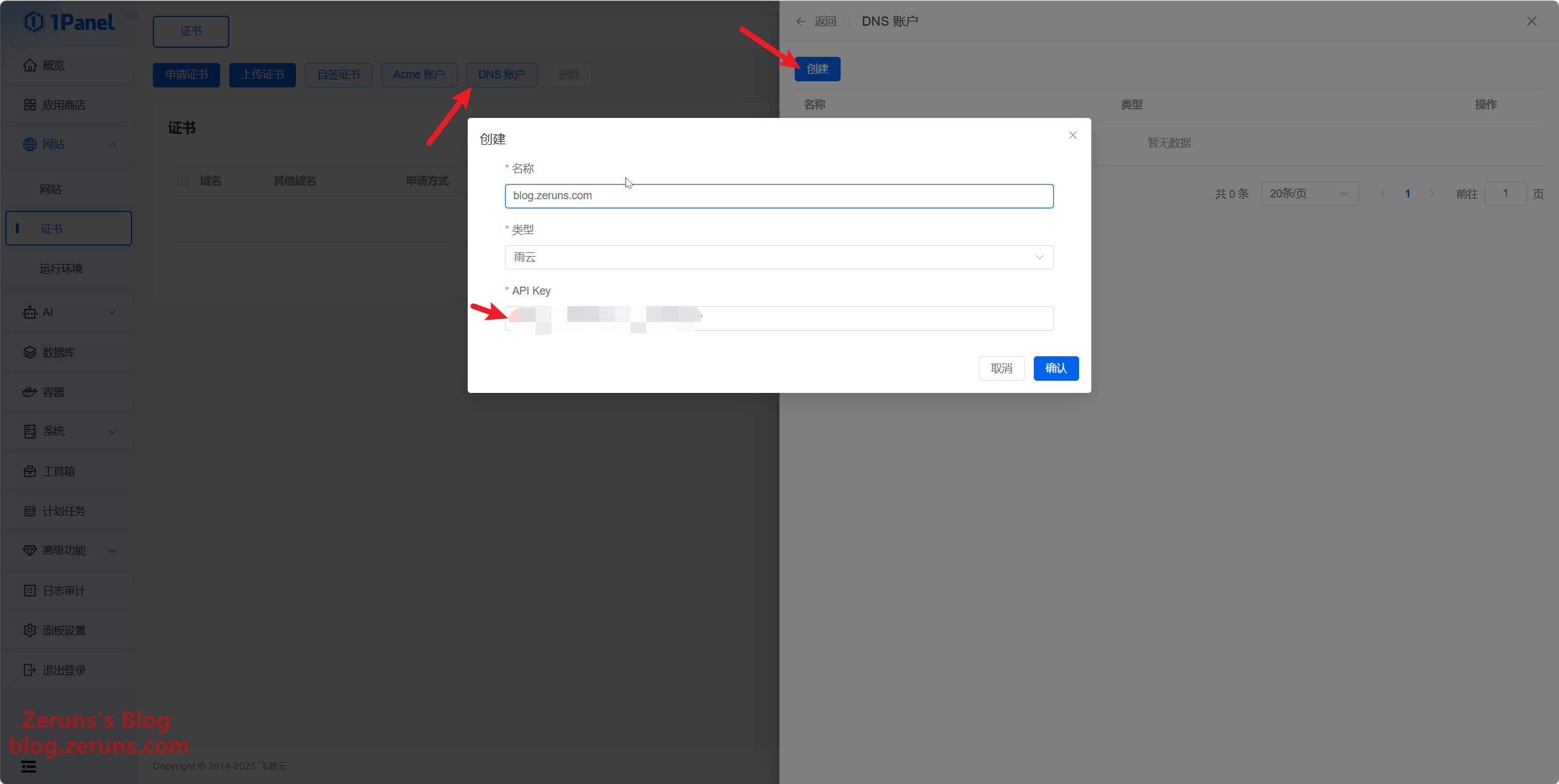Open the Scheduled Tasks calendar icon
Image resolution: width=1559 pixels, height=784 pixels.
tap(29, 511)
